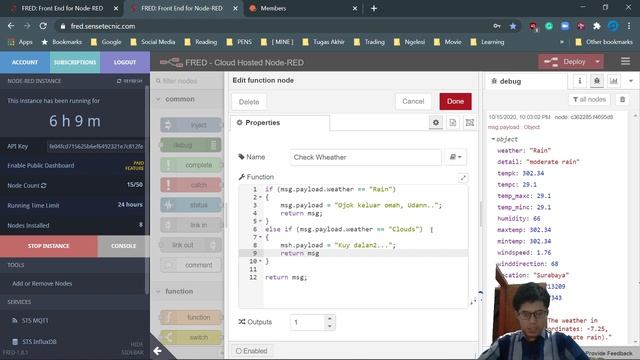Select the inject node in palette

191,125
